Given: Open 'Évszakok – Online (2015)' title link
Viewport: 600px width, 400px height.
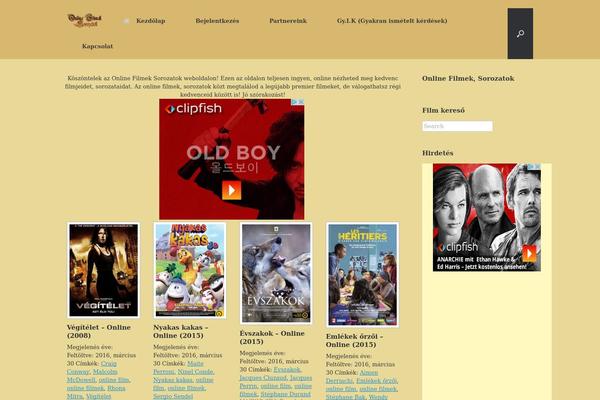Looking at the screenshot, I should coord(272,337).
